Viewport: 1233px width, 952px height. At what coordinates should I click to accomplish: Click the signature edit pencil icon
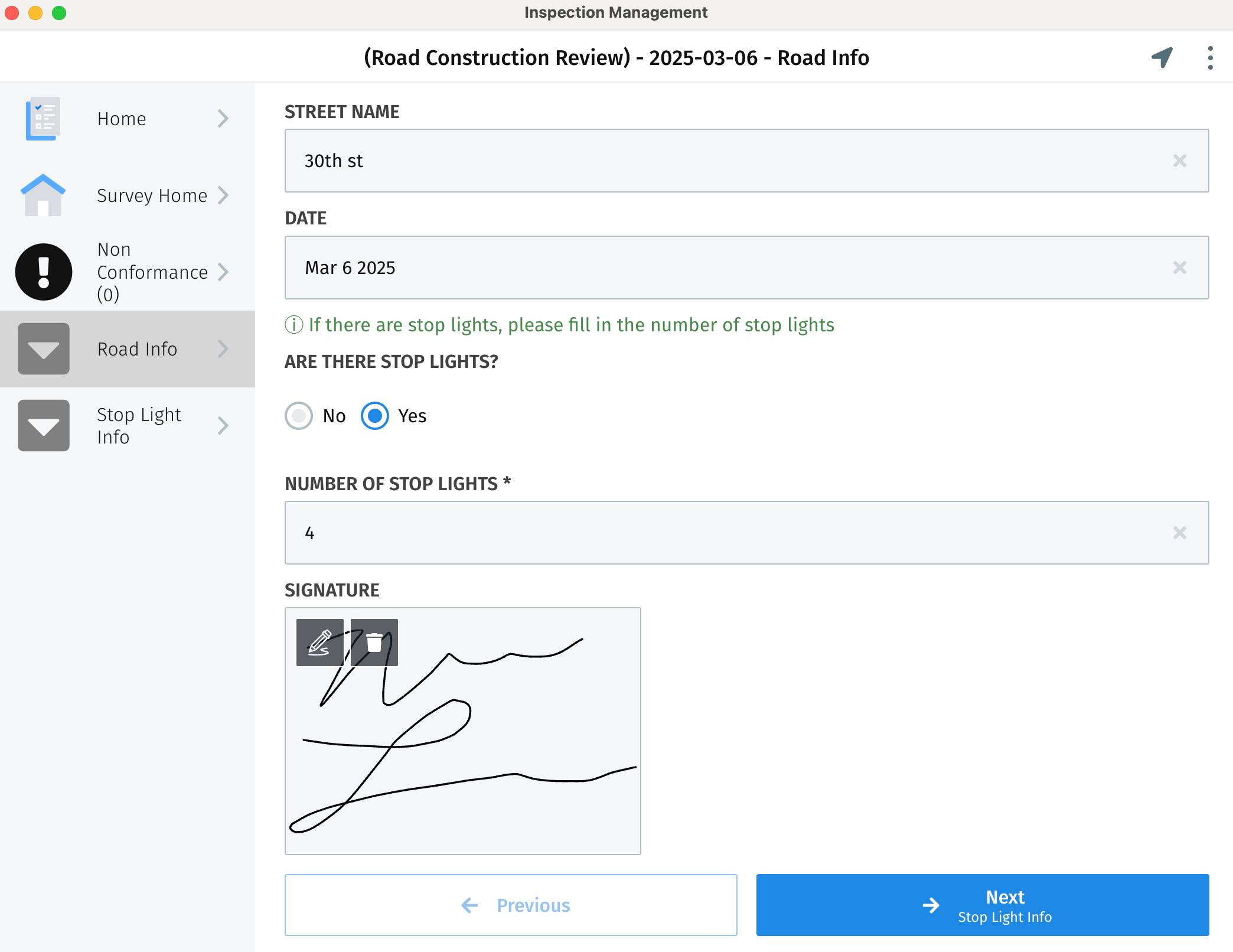[x=319, y=643]
